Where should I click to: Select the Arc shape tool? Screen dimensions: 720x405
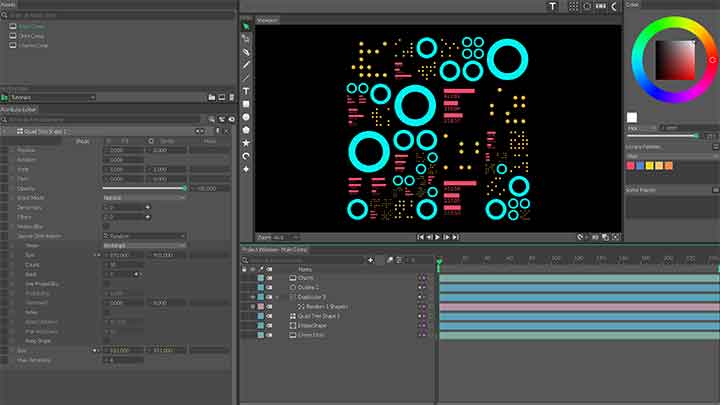pos(246,156)
